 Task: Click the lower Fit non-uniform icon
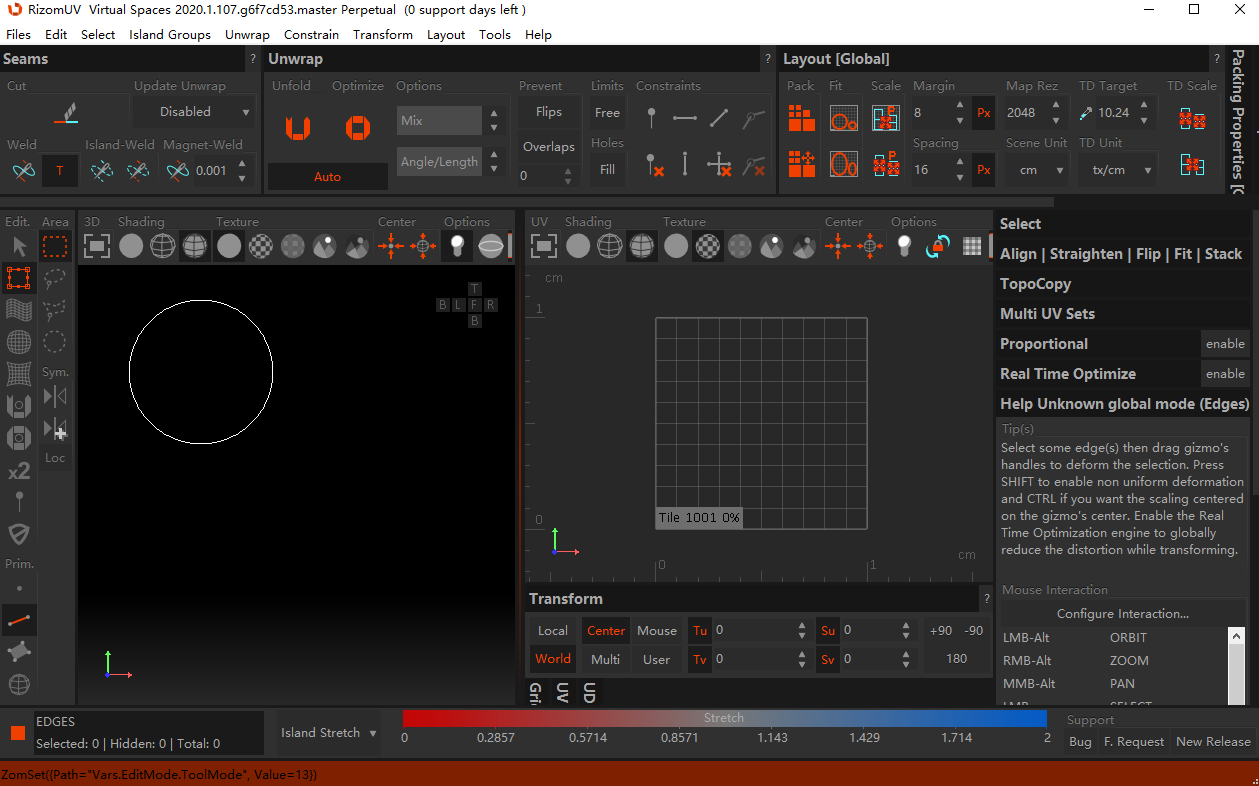pyautogui.click(x=843, y=163)
